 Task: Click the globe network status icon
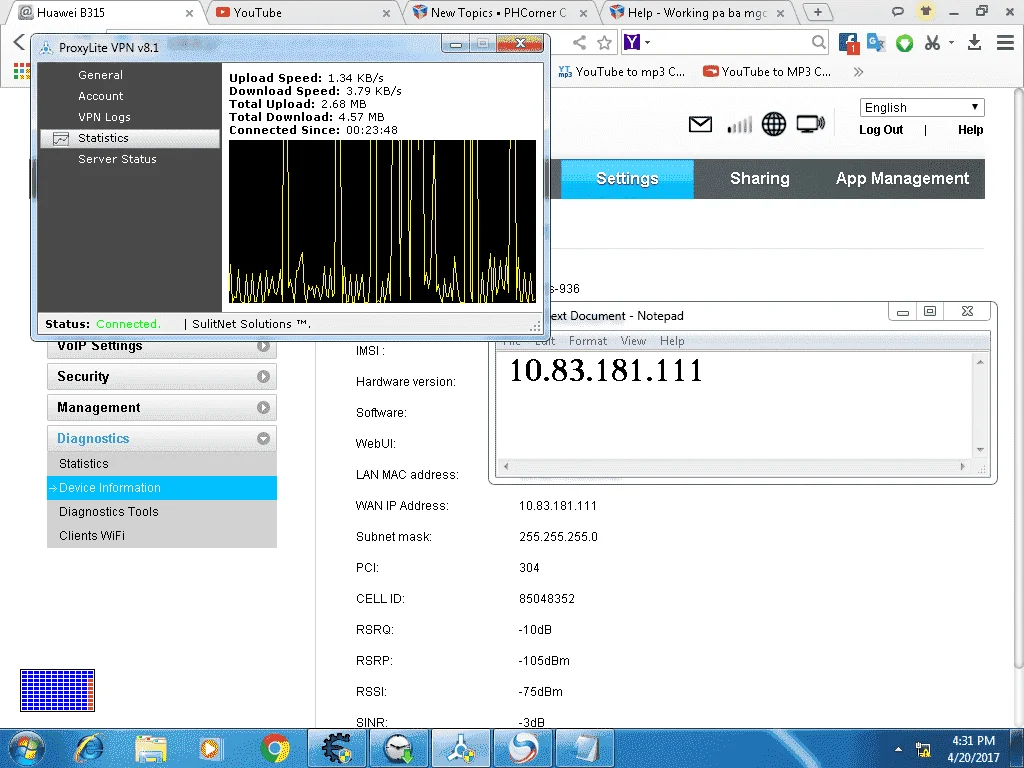pos(774,124)
